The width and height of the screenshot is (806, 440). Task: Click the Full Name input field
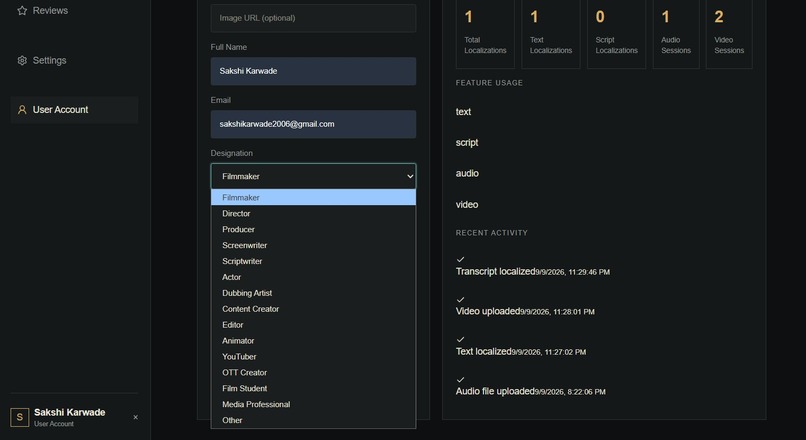point(313,71)
